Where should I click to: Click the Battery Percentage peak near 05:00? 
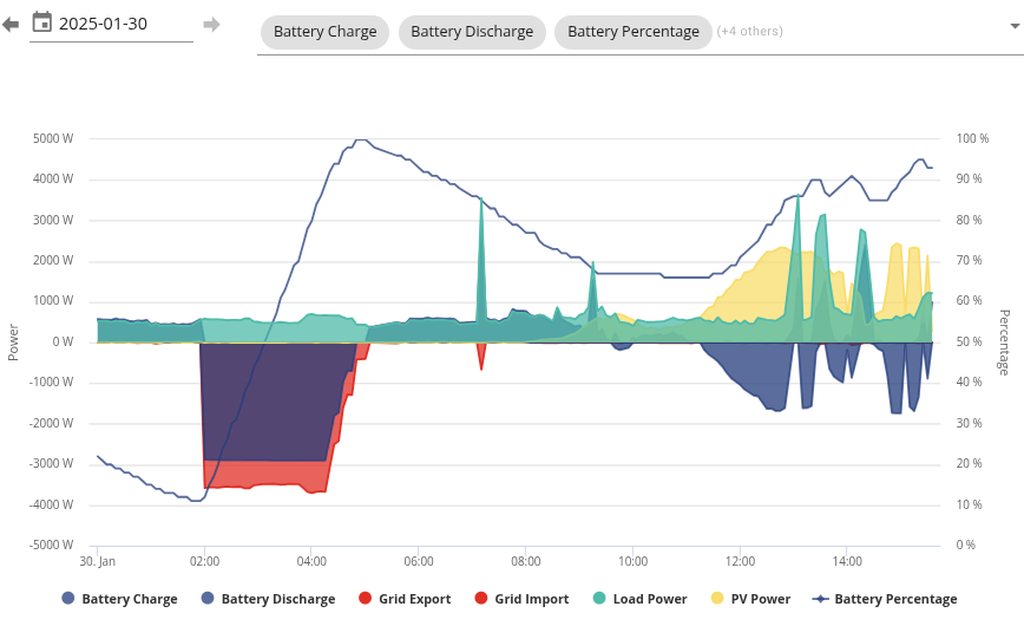click(360, 140)
